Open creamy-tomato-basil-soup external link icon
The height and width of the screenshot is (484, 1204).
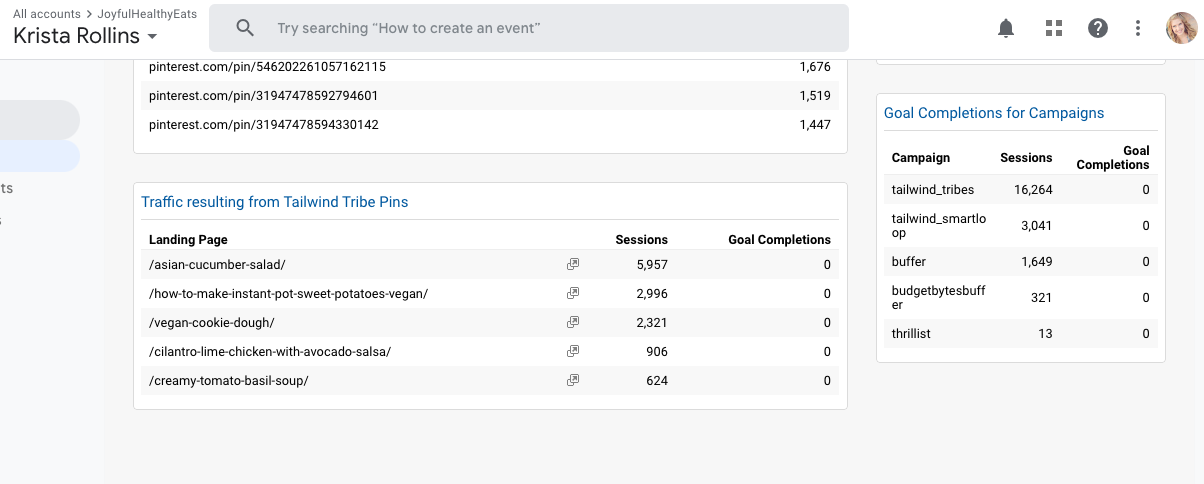(x=573, y=381)
